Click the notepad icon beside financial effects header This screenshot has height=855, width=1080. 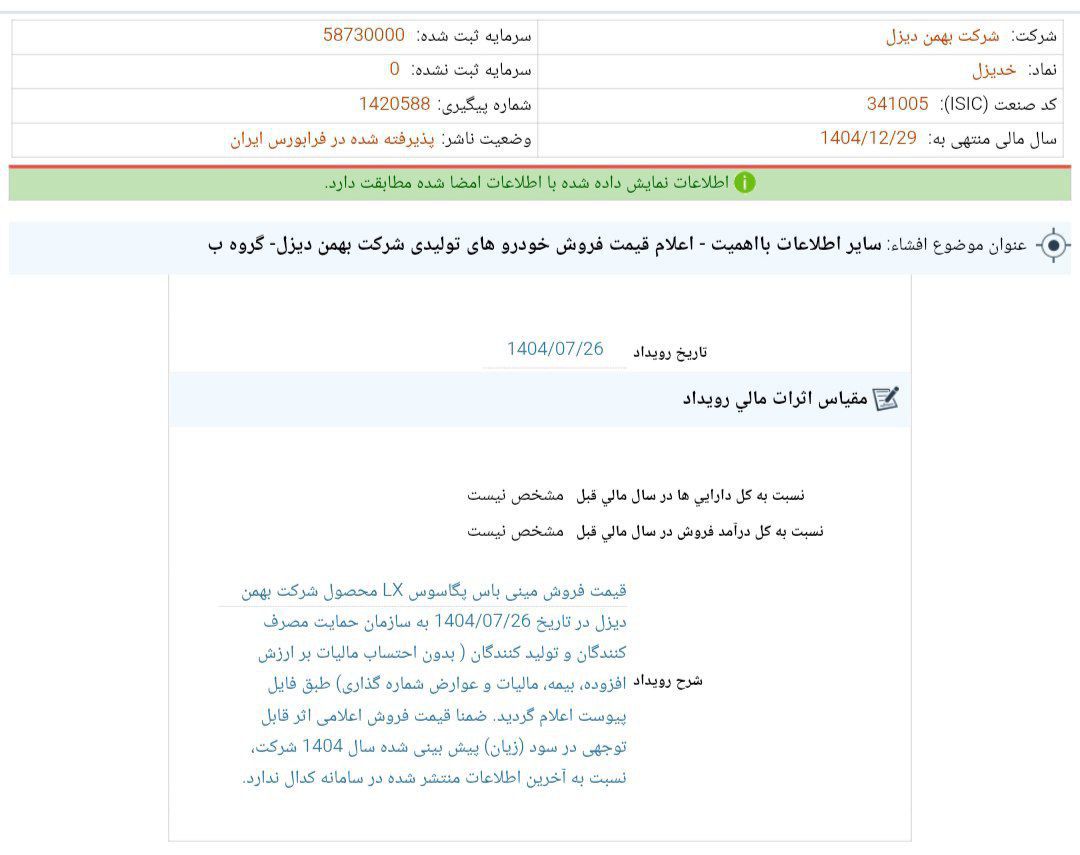tap(886, 399)
